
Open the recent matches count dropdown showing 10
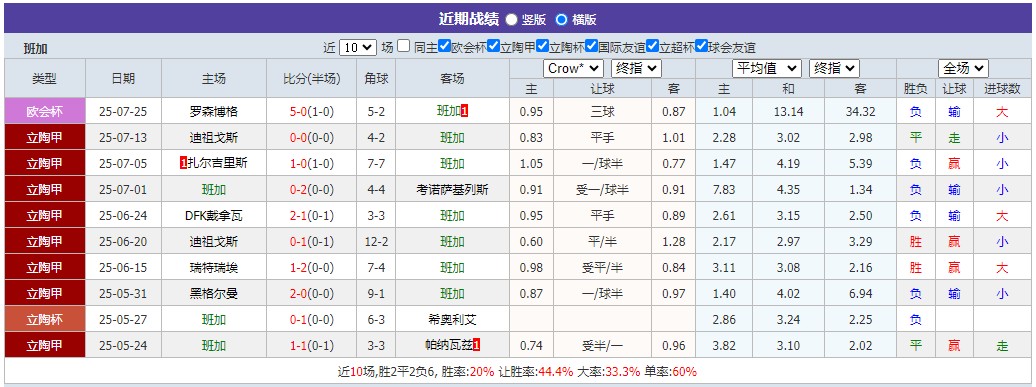(357, 48)
